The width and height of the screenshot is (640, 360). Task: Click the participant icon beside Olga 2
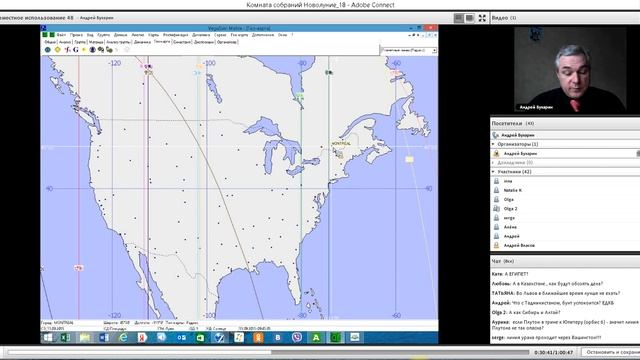pyautogui.click(x=496, y=209)
